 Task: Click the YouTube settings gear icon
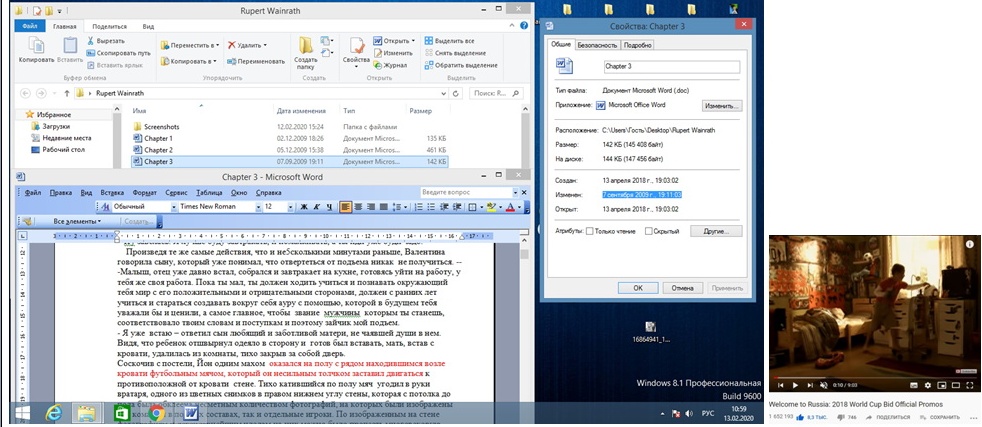click(927, 385)
